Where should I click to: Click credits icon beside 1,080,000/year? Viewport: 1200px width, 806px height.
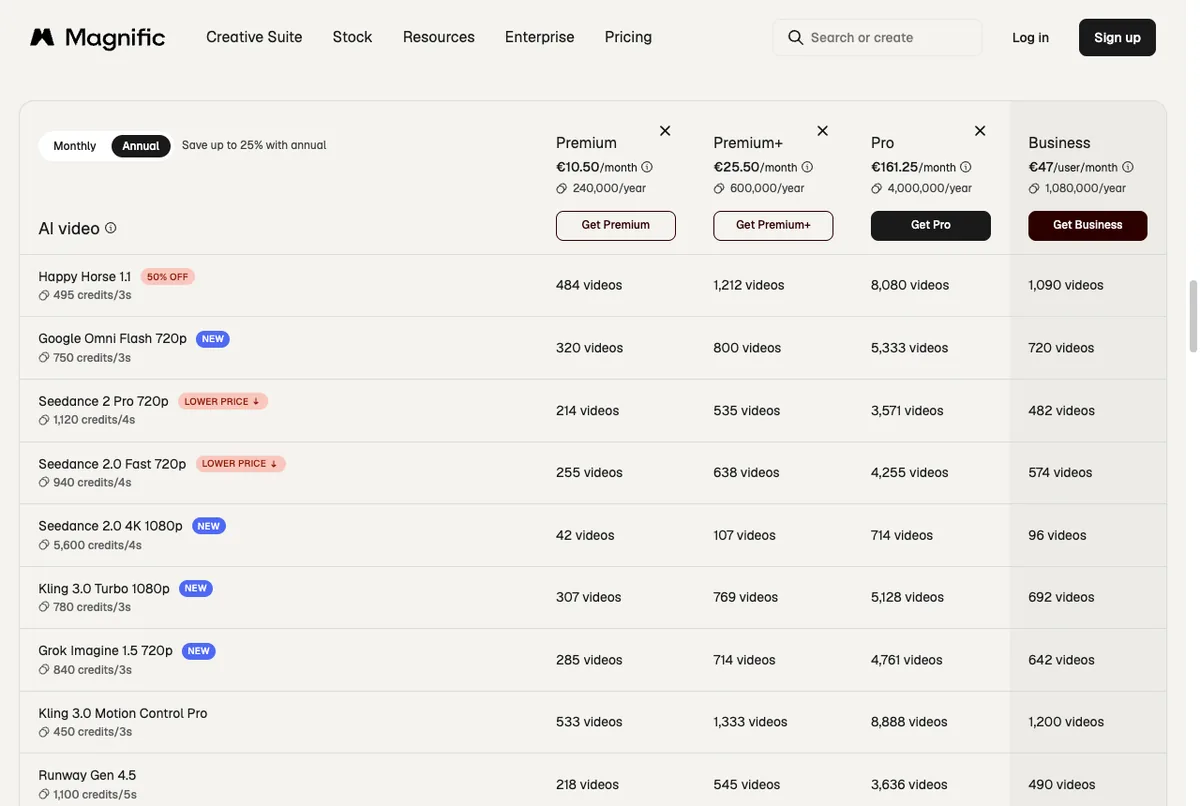coord(1034,188)
